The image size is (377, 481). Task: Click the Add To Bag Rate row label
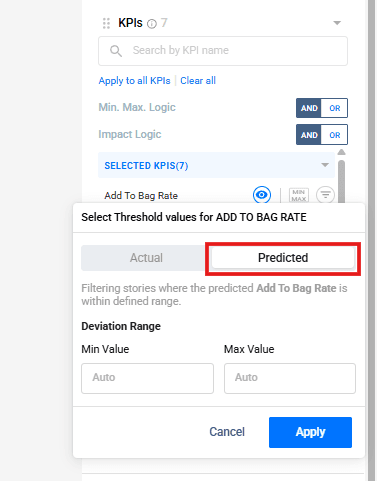(x=141, y=196)
